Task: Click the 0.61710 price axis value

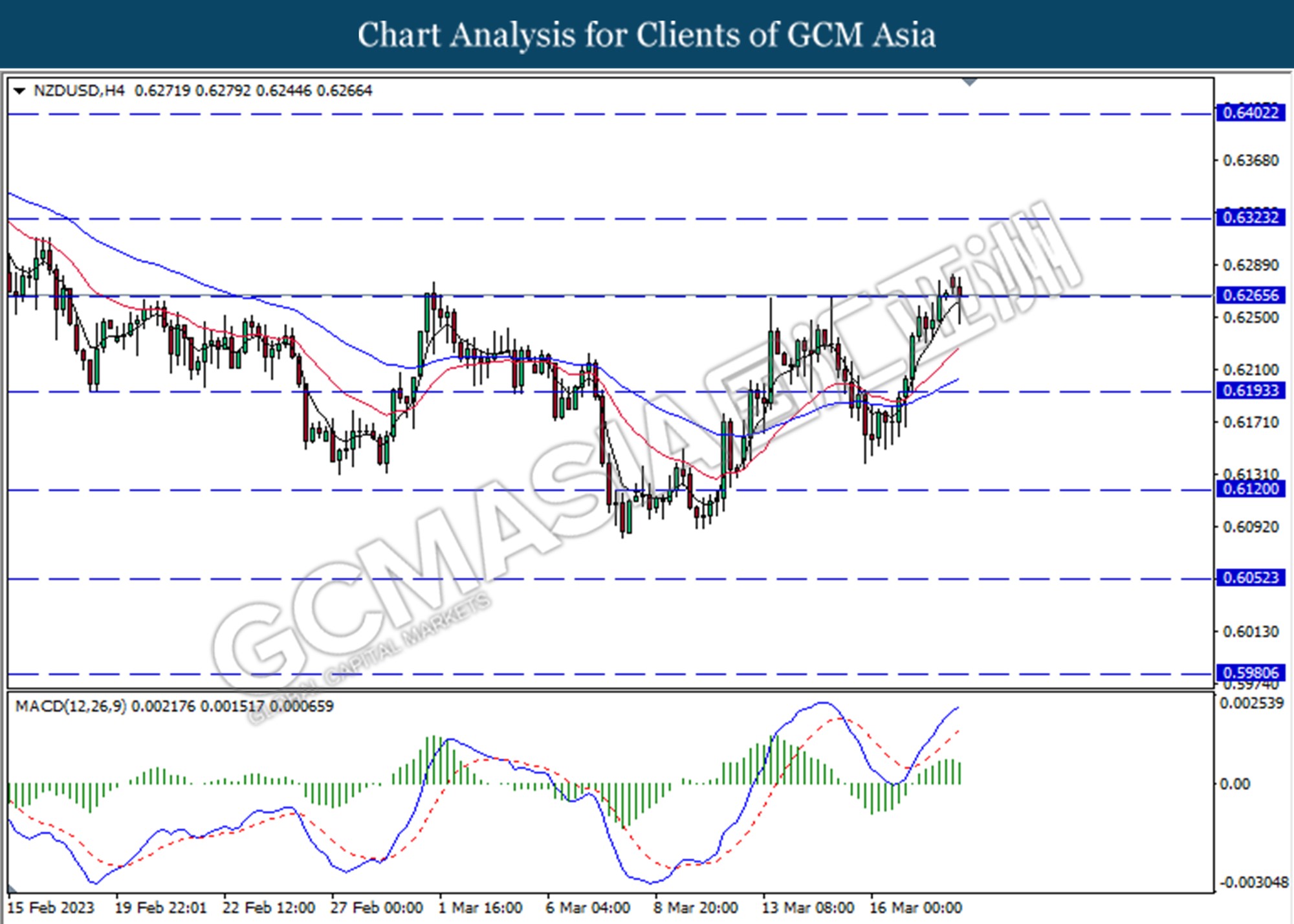Action: [x=1251, y=423]
